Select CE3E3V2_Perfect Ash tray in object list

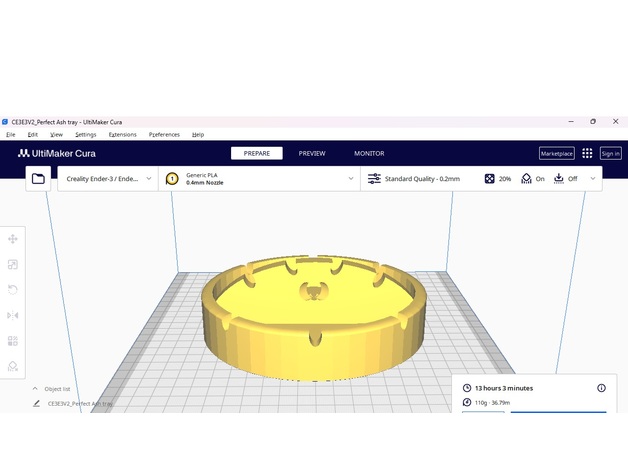(x=80, y=403)
